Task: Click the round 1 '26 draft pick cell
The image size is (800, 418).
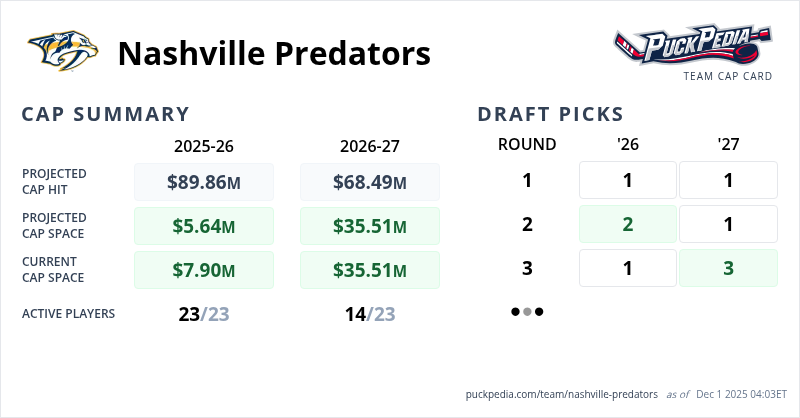Action: click(x=628, y=181)
